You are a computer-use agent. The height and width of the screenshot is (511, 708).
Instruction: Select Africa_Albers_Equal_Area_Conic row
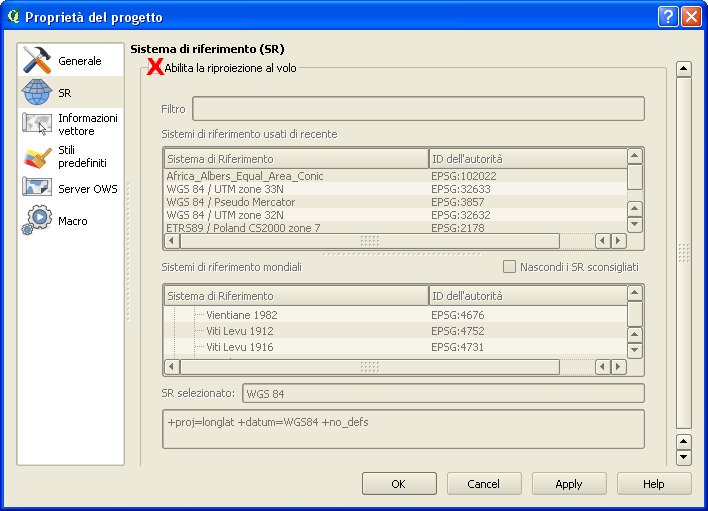click(245, 176)
